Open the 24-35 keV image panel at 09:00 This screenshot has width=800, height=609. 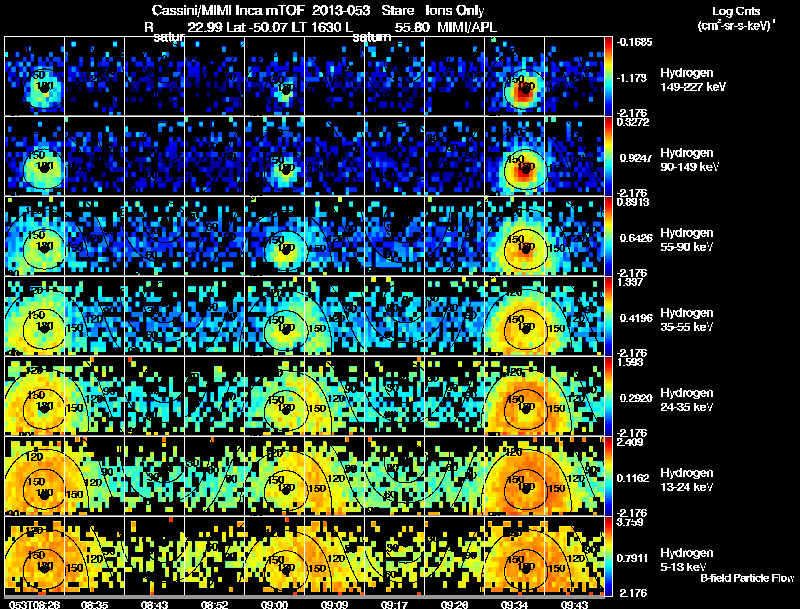pyautogui.click(x=274, y=396)
